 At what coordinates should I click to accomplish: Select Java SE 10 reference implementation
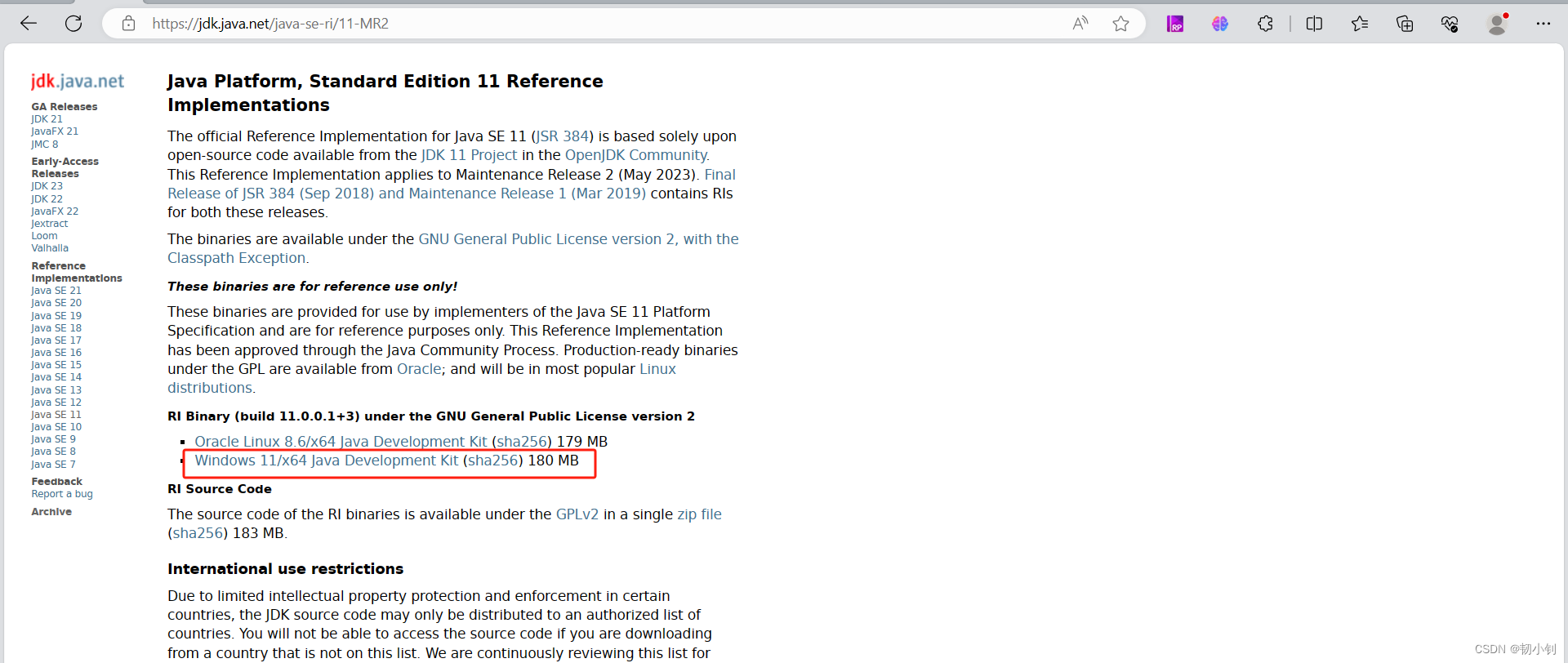pyautogui.click(x=56, y=427)
